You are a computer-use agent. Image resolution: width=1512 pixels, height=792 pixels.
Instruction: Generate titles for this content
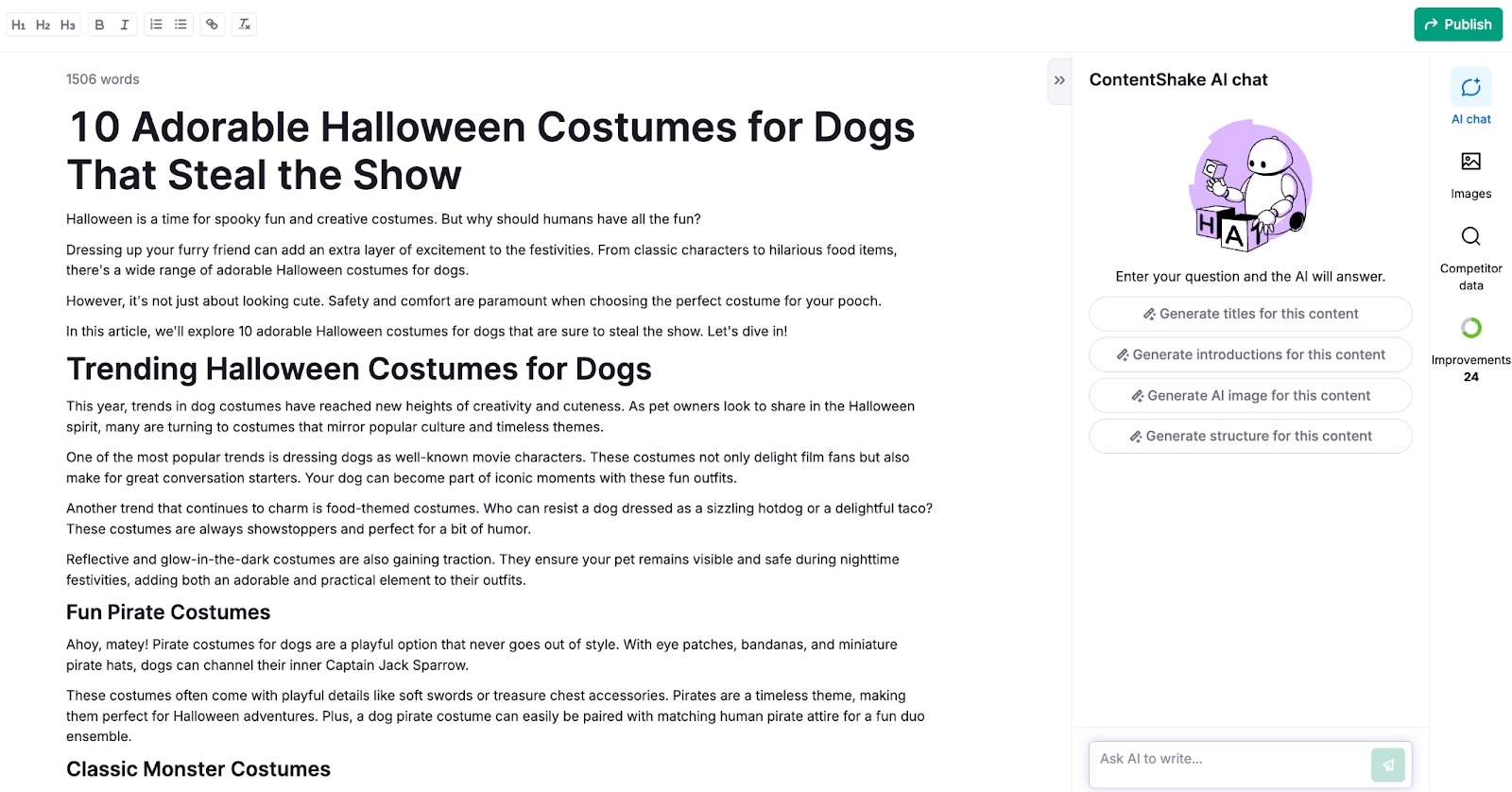point(1250,314)
